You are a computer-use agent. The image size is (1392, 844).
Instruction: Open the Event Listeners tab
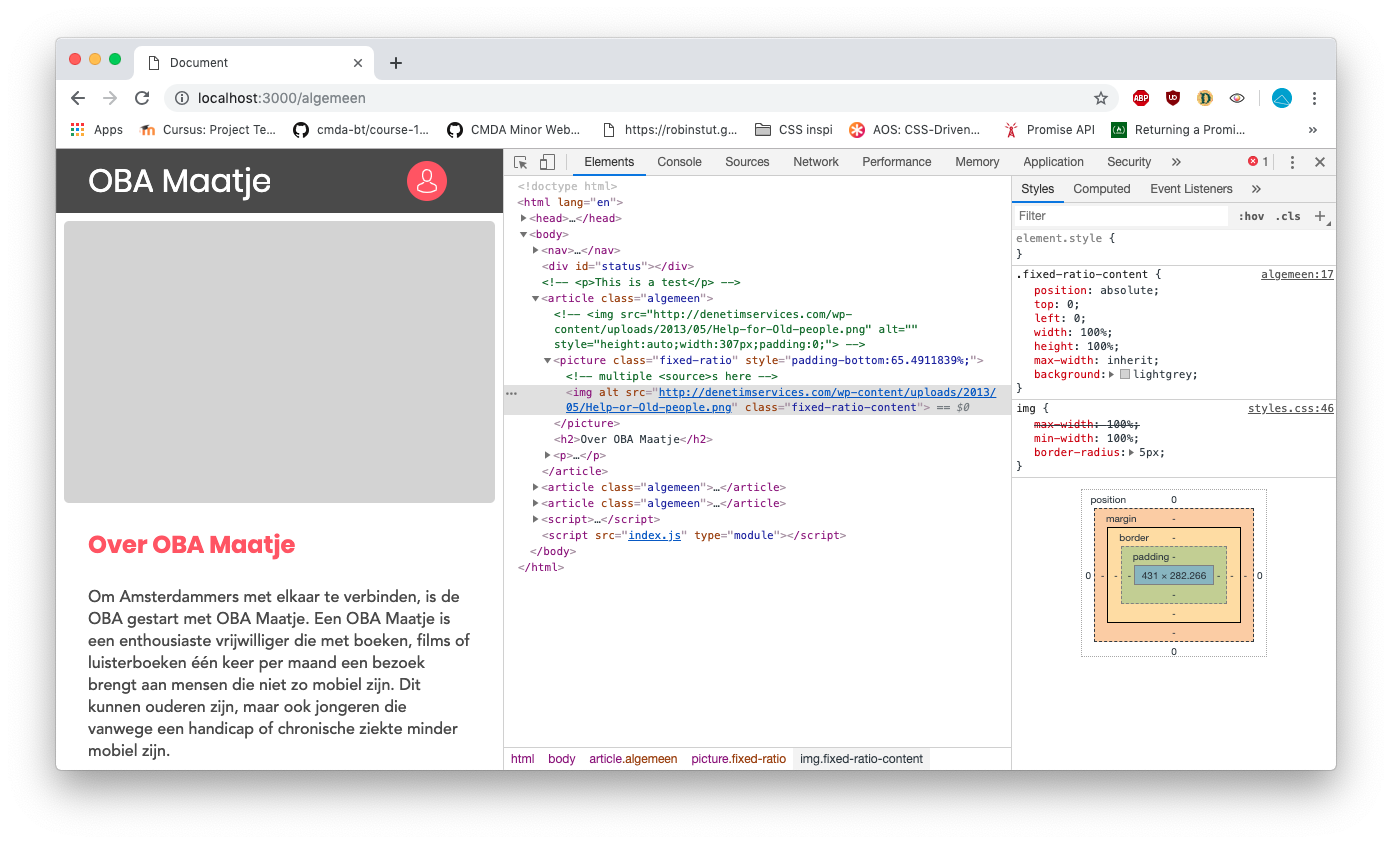1191,189
